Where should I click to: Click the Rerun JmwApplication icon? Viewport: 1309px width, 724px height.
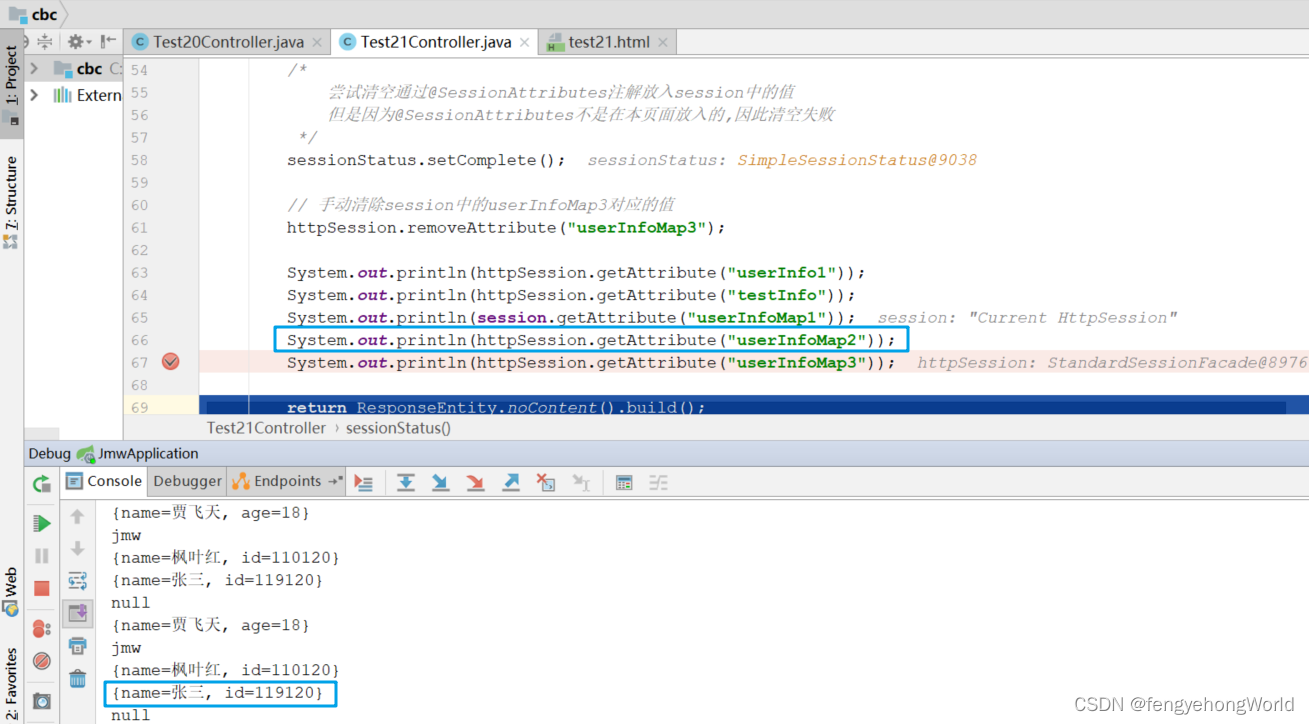pyautogui.click(x=42, y=484)
